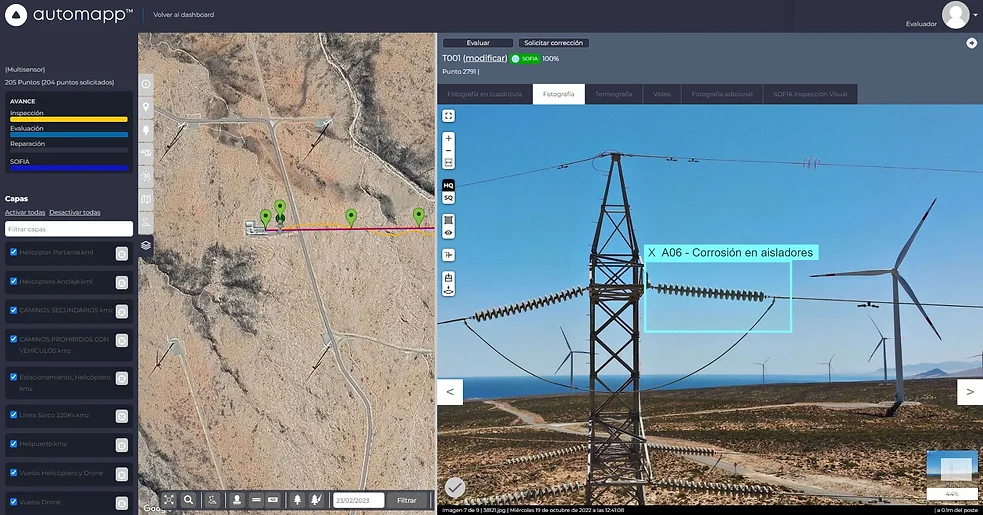Viewport: 983px width, 515px height.
Task: Click the automapp logo
Action: point(68,15)
